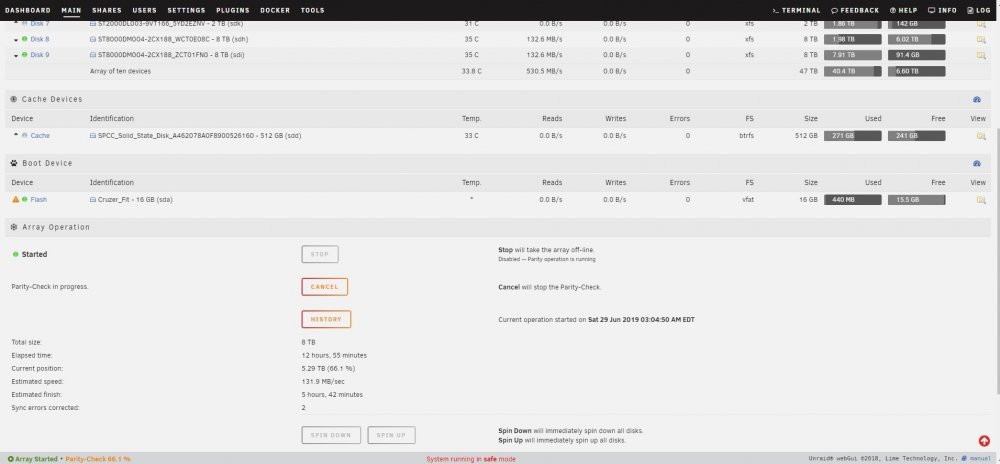
Task: Open the Tools tab
Action: [x=312, y=10]
